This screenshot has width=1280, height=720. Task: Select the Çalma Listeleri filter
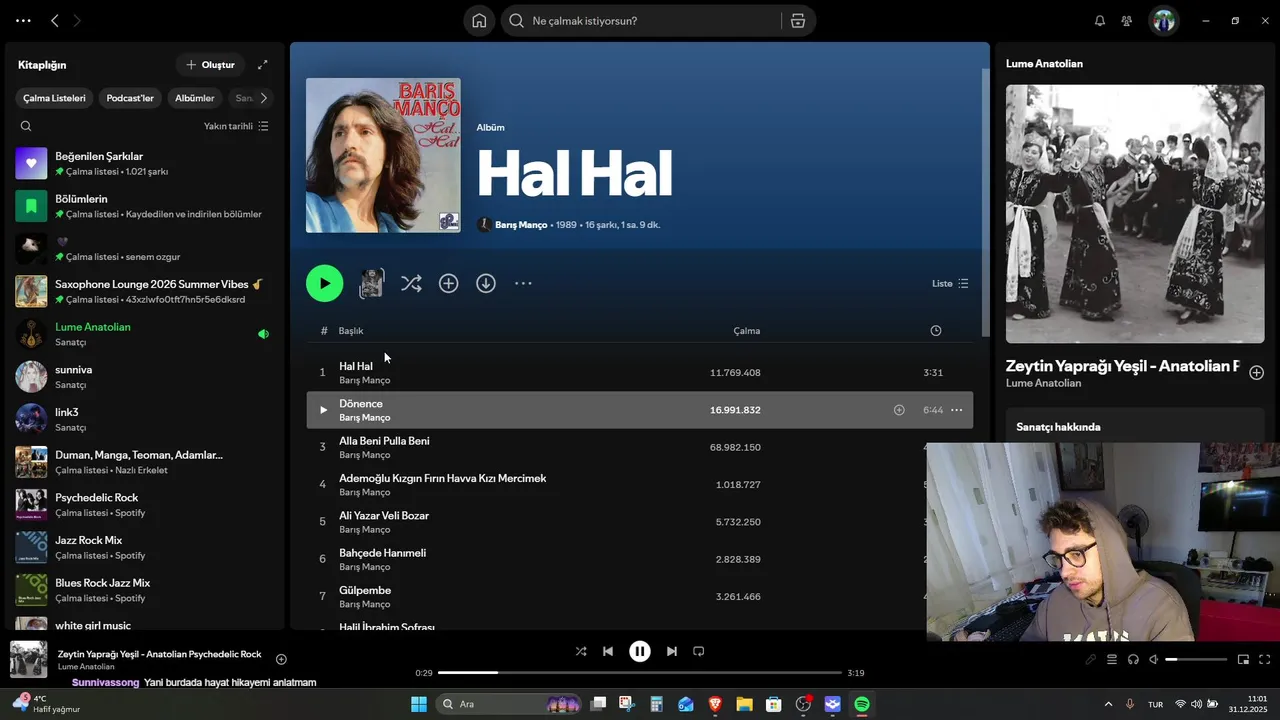[54, 98]
